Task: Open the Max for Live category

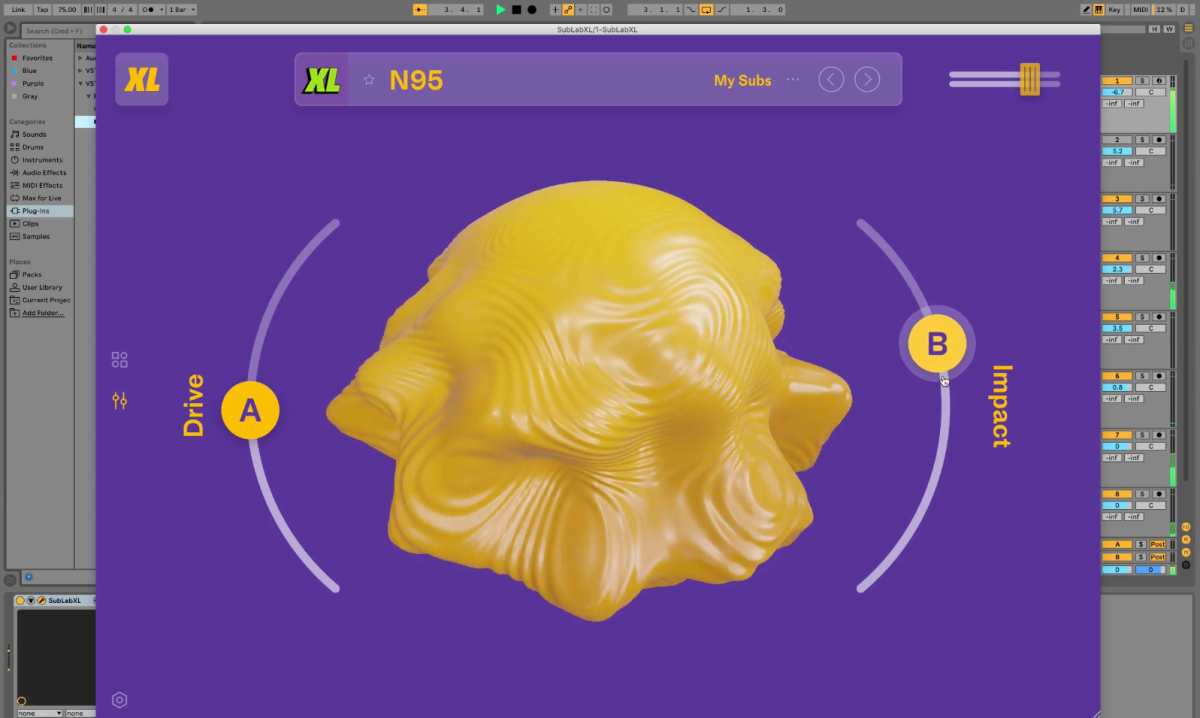Action: [42, 198]
